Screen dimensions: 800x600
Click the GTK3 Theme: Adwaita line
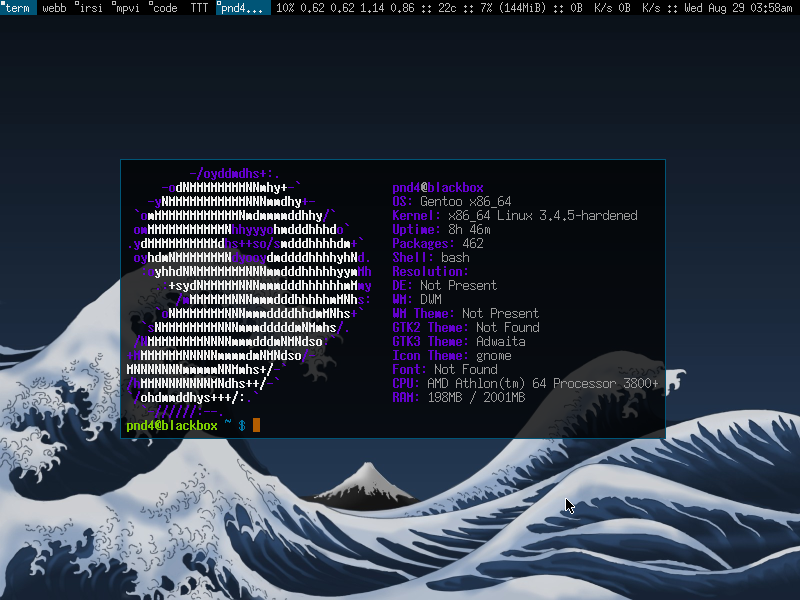pos(459,341)
